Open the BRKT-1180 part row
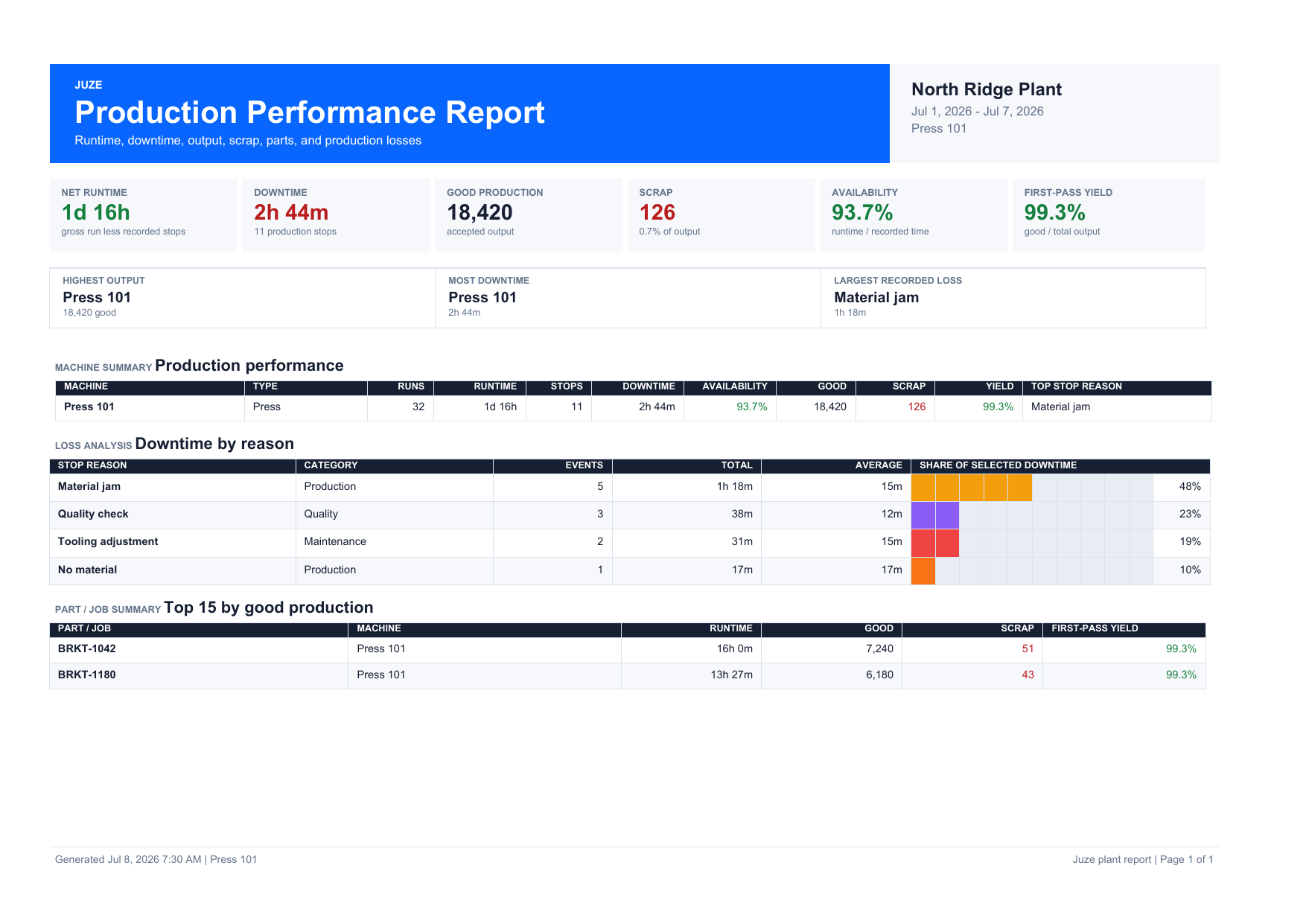 [x=628, y=675]
